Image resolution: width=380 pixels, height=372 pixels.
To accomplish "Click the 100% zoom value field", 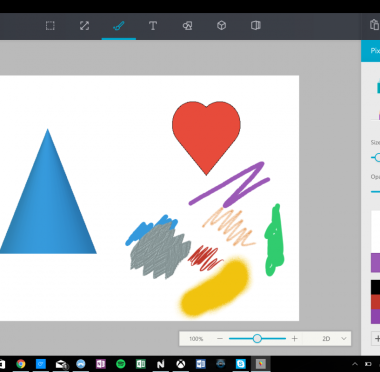I will pyautogui.click(x=196, y=339).
